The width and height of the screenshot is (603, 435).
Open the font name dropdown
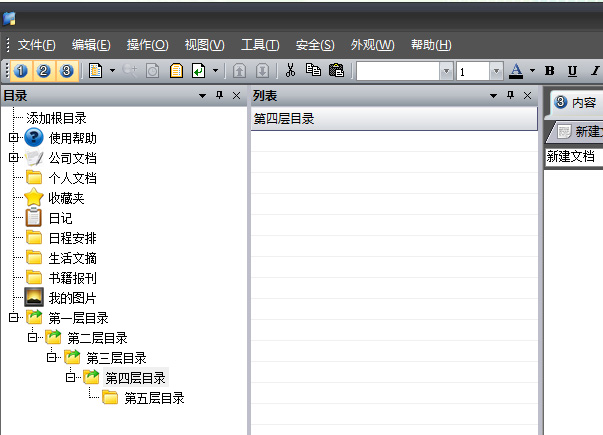pyautogui.click(x=447, y=71)
